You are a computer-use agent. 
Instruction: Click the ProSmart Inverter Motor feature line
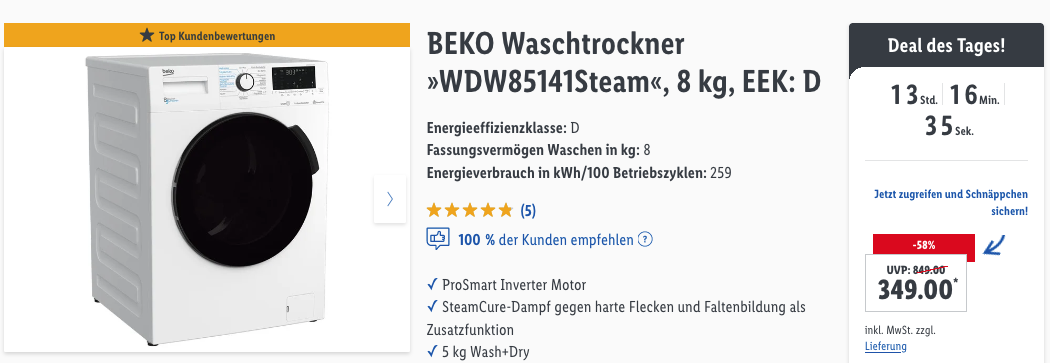pyautogui.click(x=506, y=285)
